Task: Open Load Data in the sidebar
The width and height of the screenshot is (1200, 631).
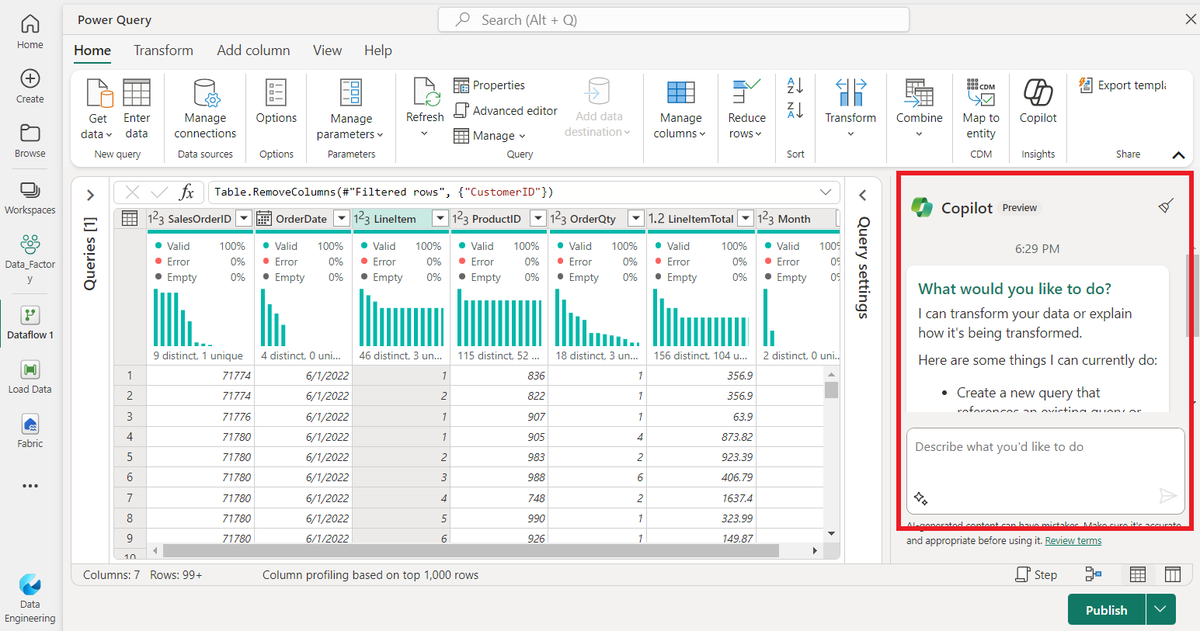Action: (x=30, y=377)
